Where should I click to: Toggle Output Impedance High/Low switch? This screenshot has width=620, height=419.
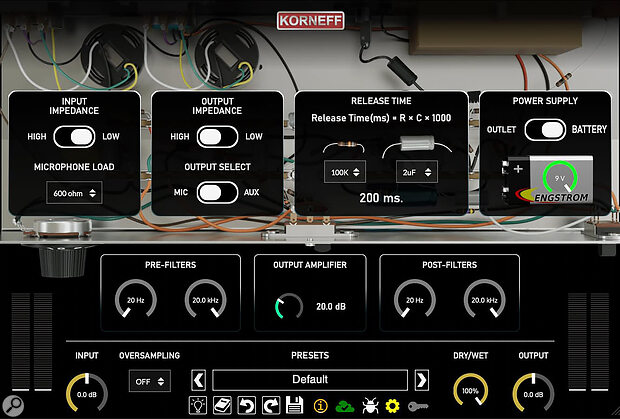217,137
